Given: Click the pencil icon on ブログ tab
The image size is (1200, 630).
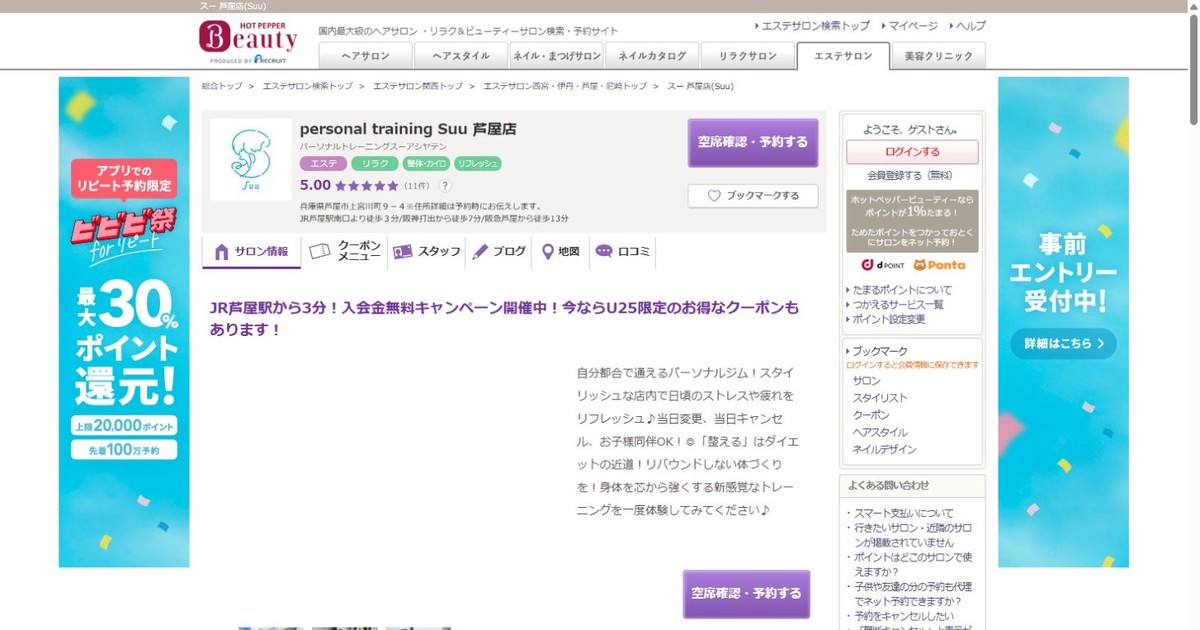Looking at the screenshot, I should point(481,252).
